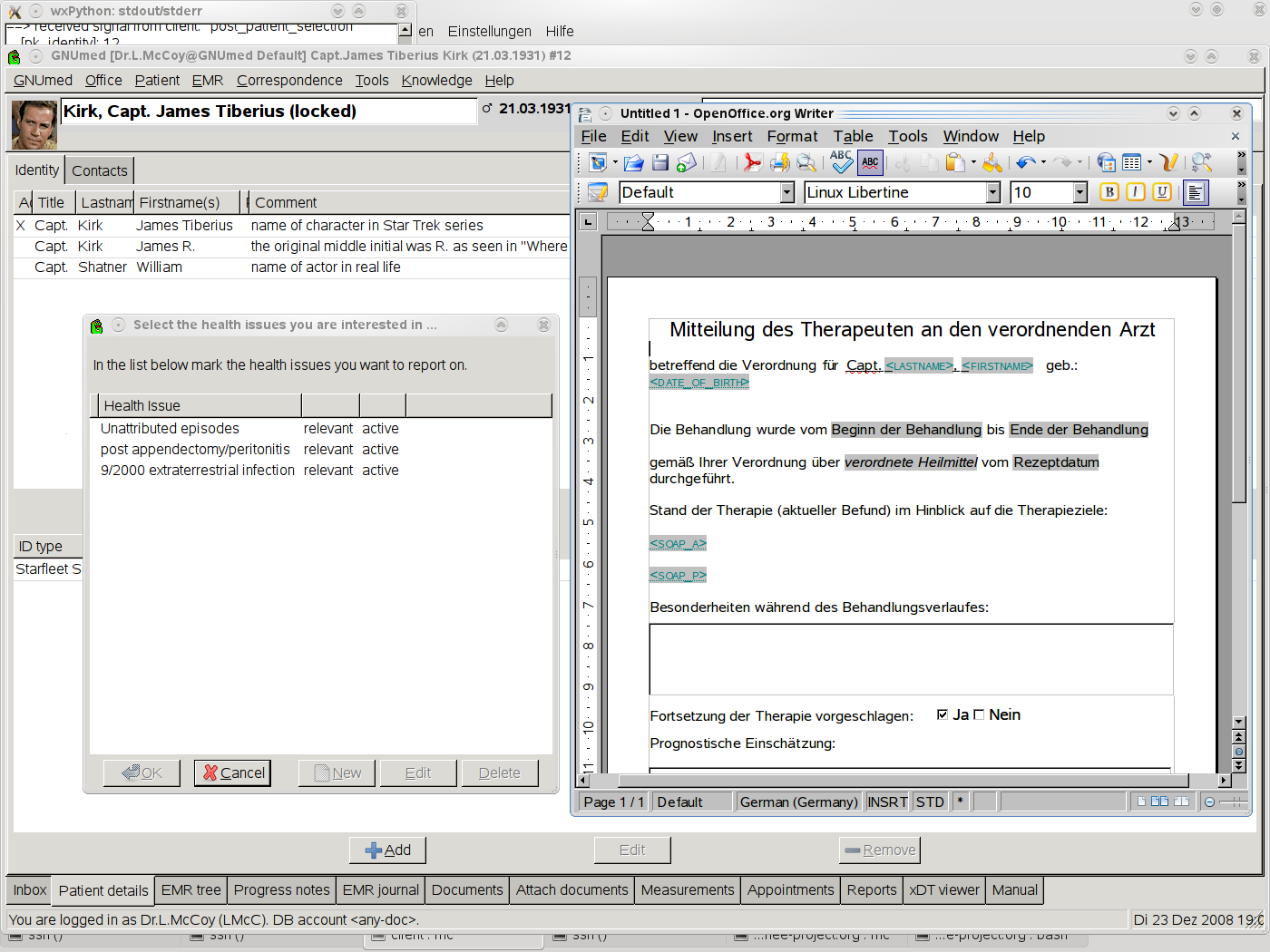
Task: Click the Writer vertical scrollbar thumb
Action: [x=1239, y=366]
